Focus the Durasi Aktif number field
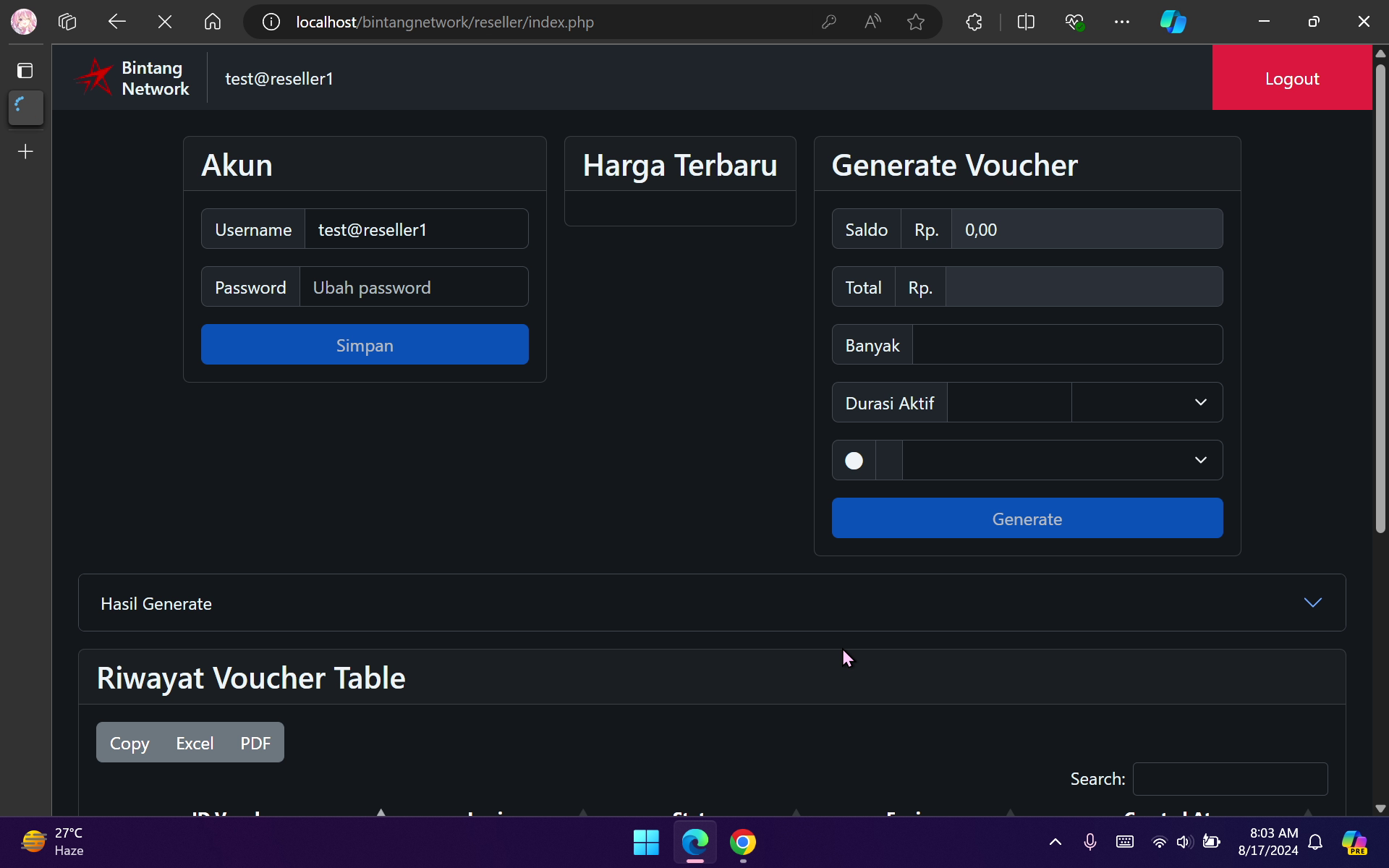The height and width of the screenshot is (868, 1389). coord(1009,402)
